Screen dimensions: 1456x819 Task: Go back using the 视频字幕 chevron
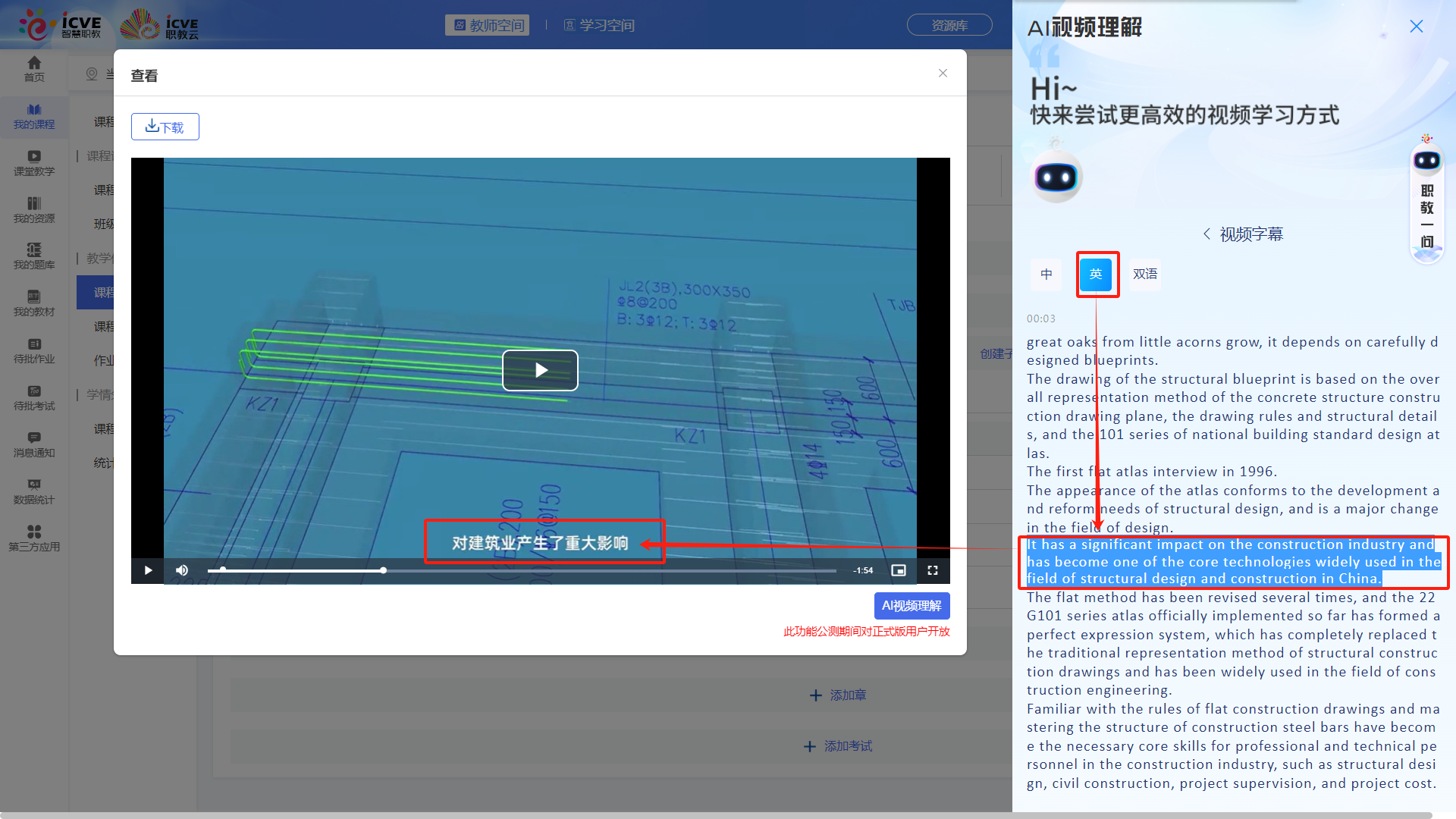point(1207,234)
